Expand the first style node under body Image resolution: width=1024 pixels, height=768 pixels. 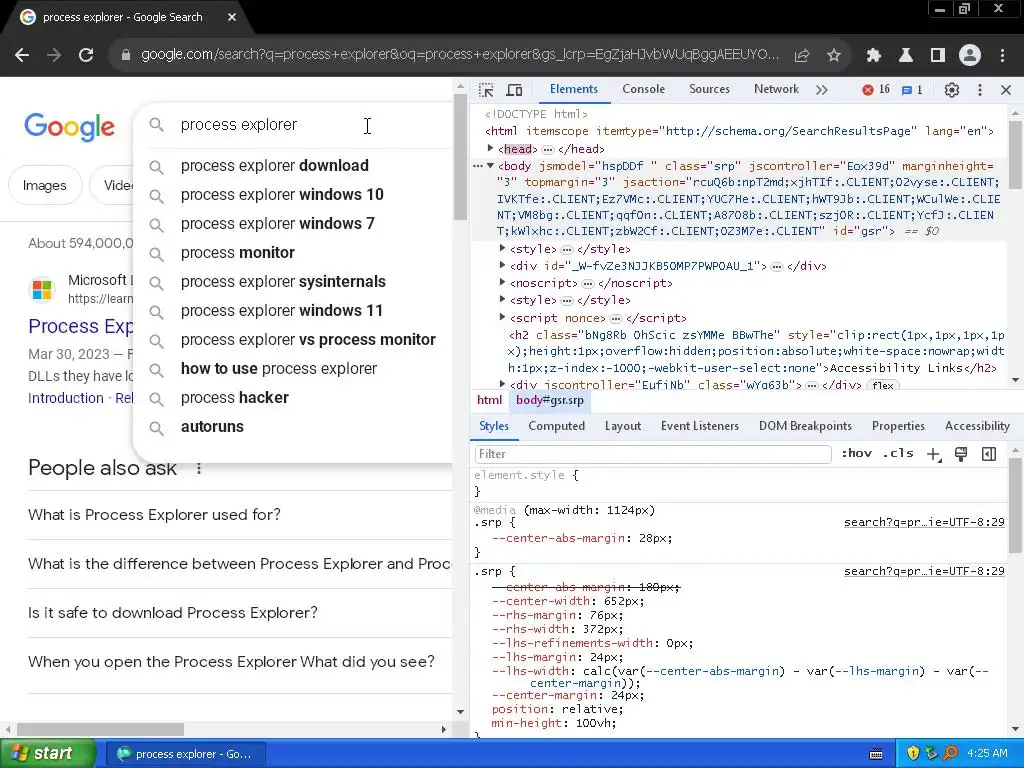pyautogui.click(x=502, y=249)
